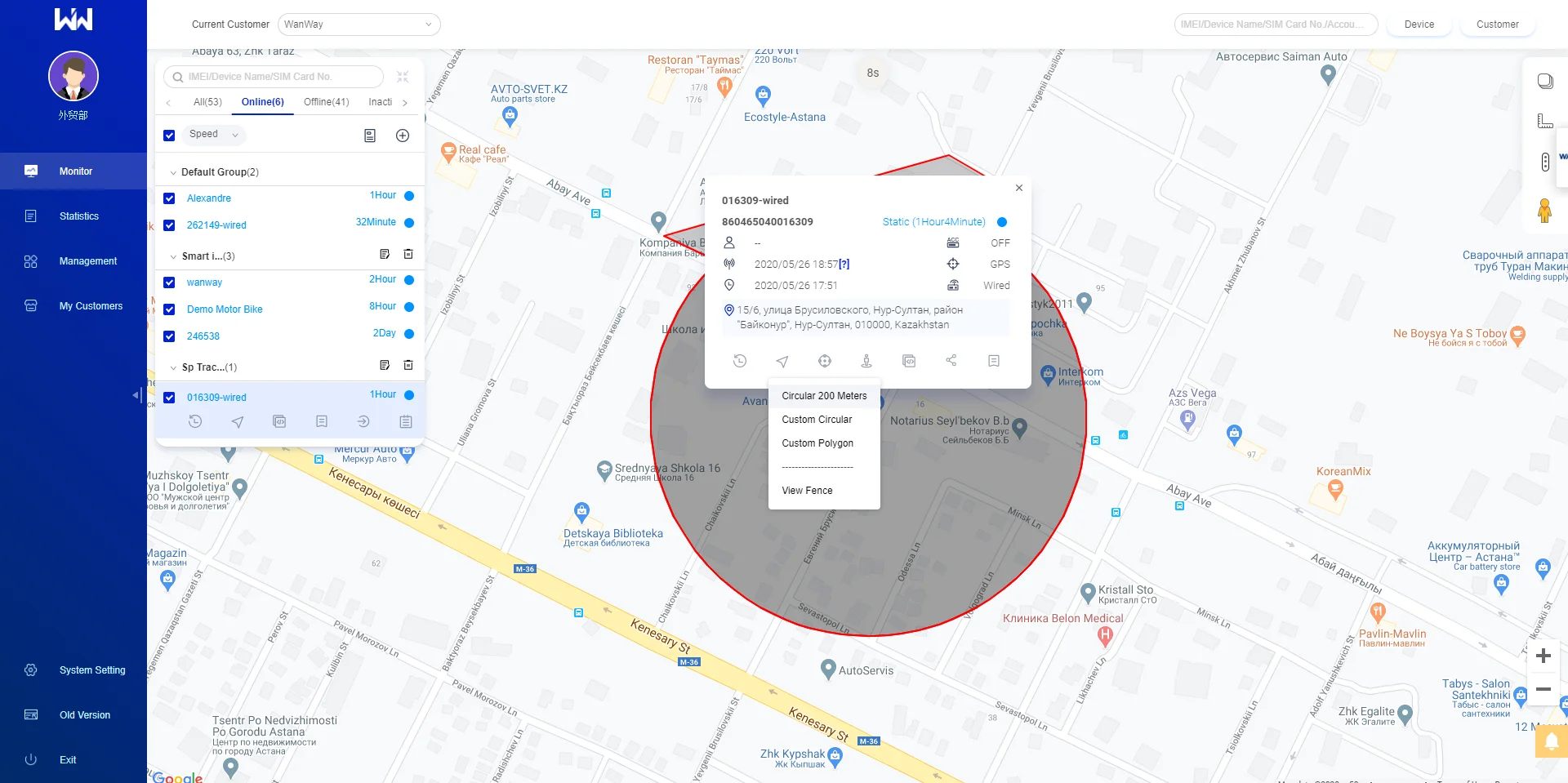The height and width of the screenshot is (783, 1568).
Task: Uncheck the 016309-wired checkbox
Action: (169, 398)
